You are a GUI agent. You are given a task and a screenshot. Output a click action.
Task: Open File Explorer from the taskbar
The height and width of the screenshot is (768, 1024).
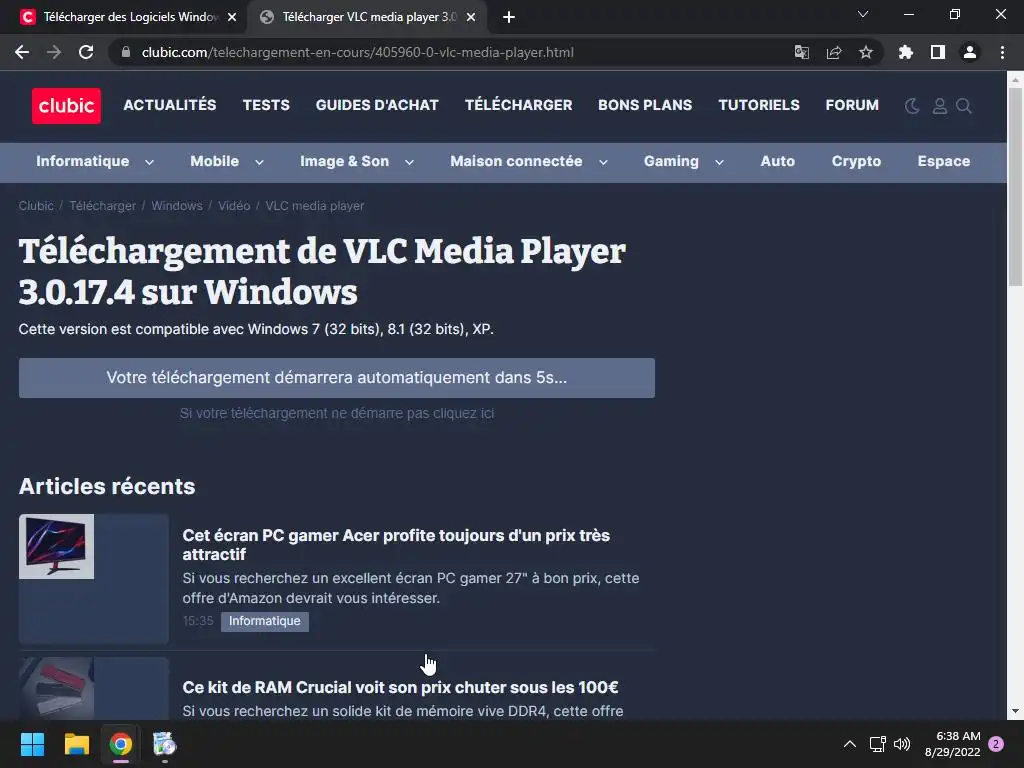76,744
